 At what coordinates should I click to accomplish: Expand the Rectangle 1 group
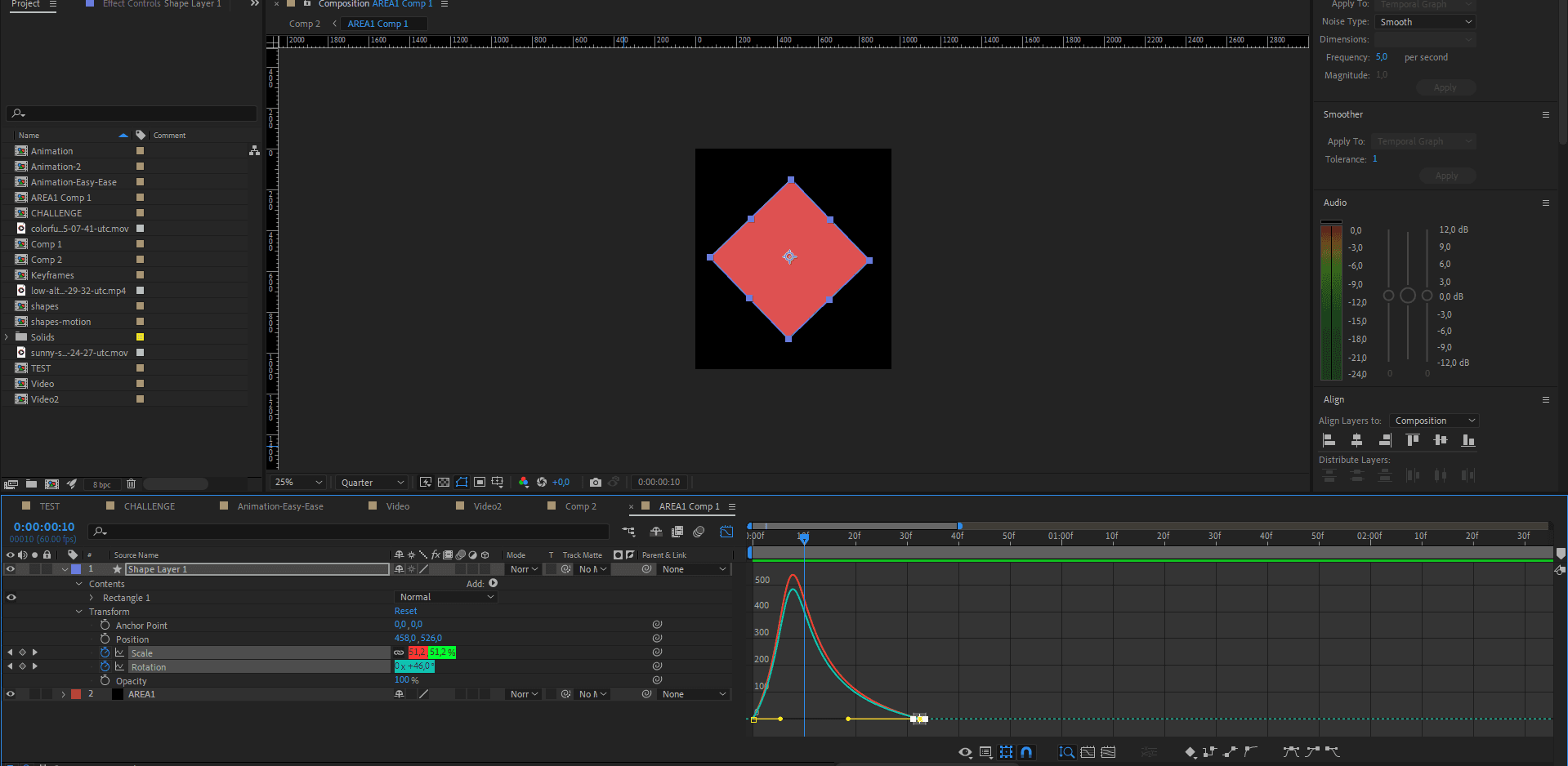[x=92, y=598]
